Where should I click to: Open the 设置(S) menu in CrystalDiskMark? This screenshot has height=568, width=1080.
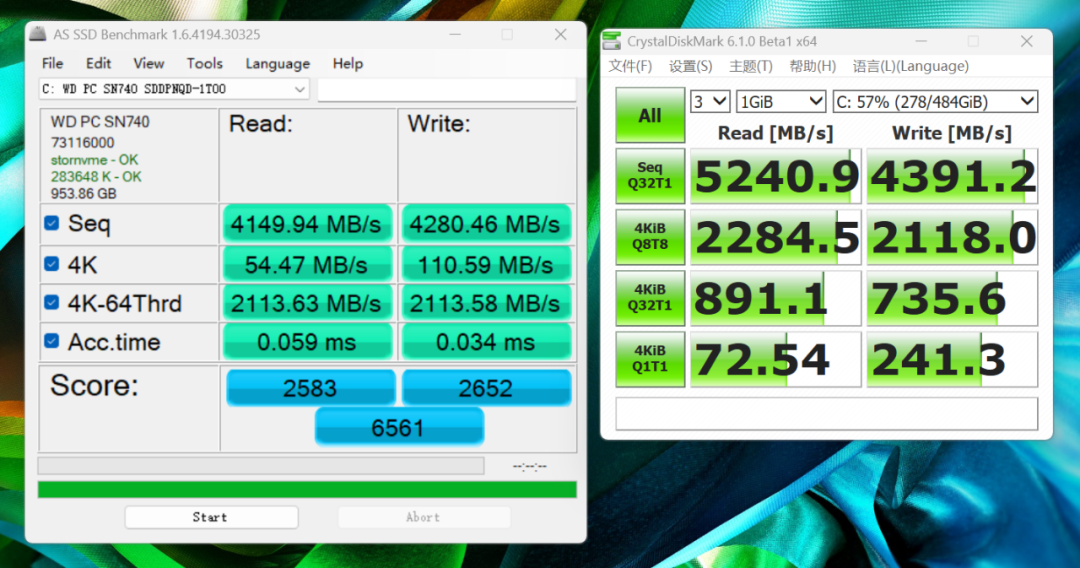click(x=690, y=66)
